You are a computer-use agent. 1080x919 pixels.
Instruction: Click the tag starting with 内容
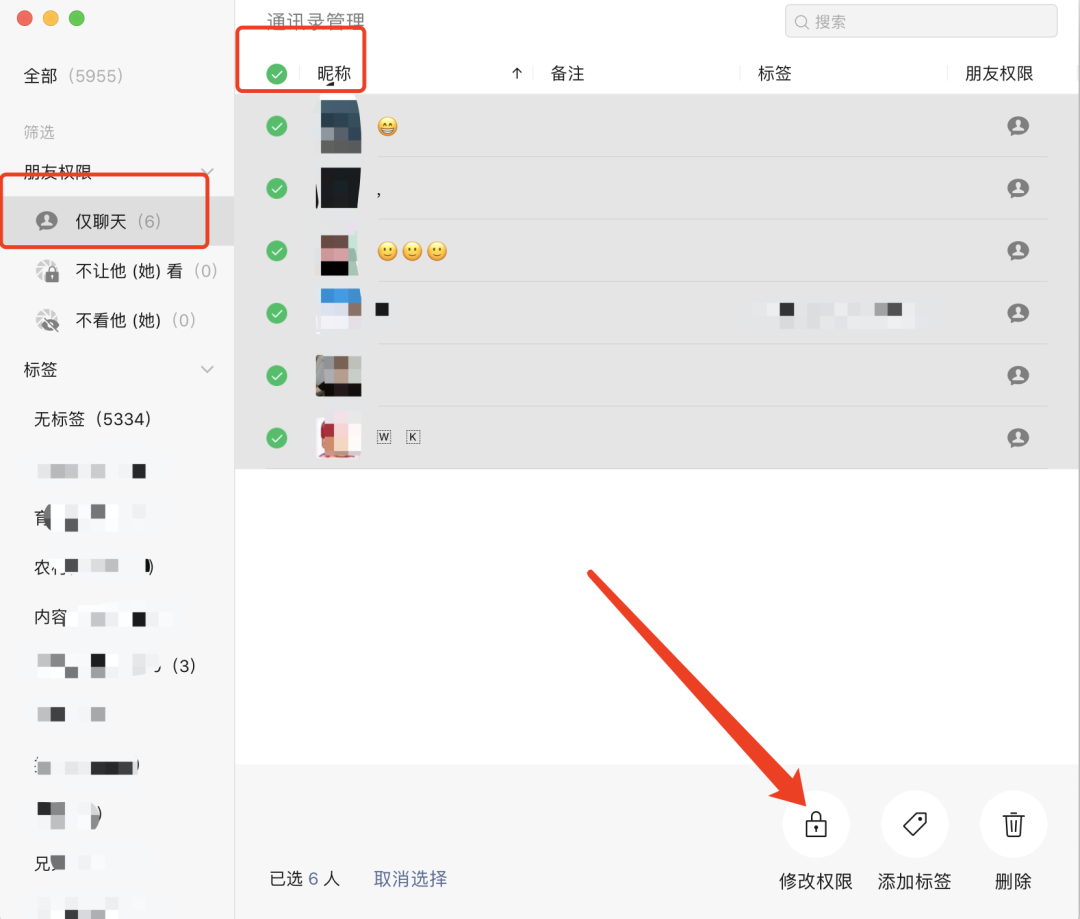[117, 618]
